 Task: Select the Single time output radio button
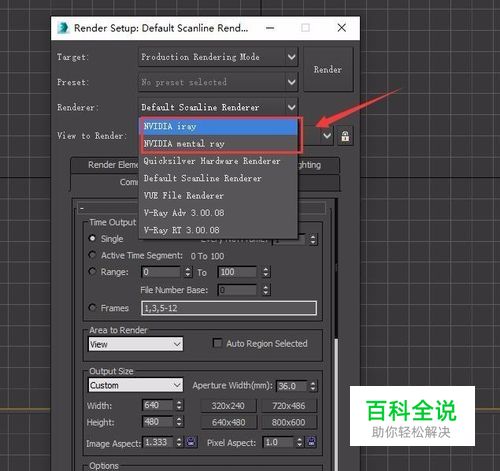[x=92, y=238]
